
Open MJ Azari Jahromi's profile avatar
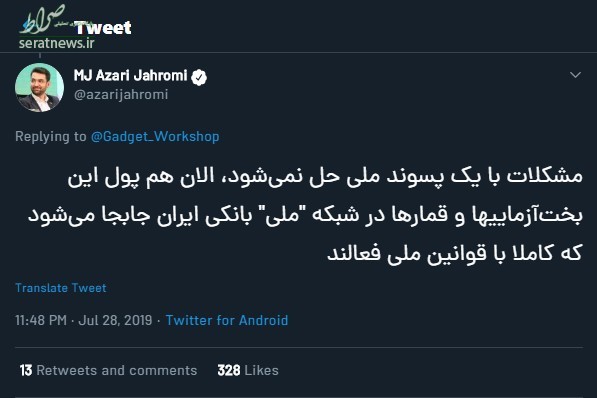(x=39, y=88)
